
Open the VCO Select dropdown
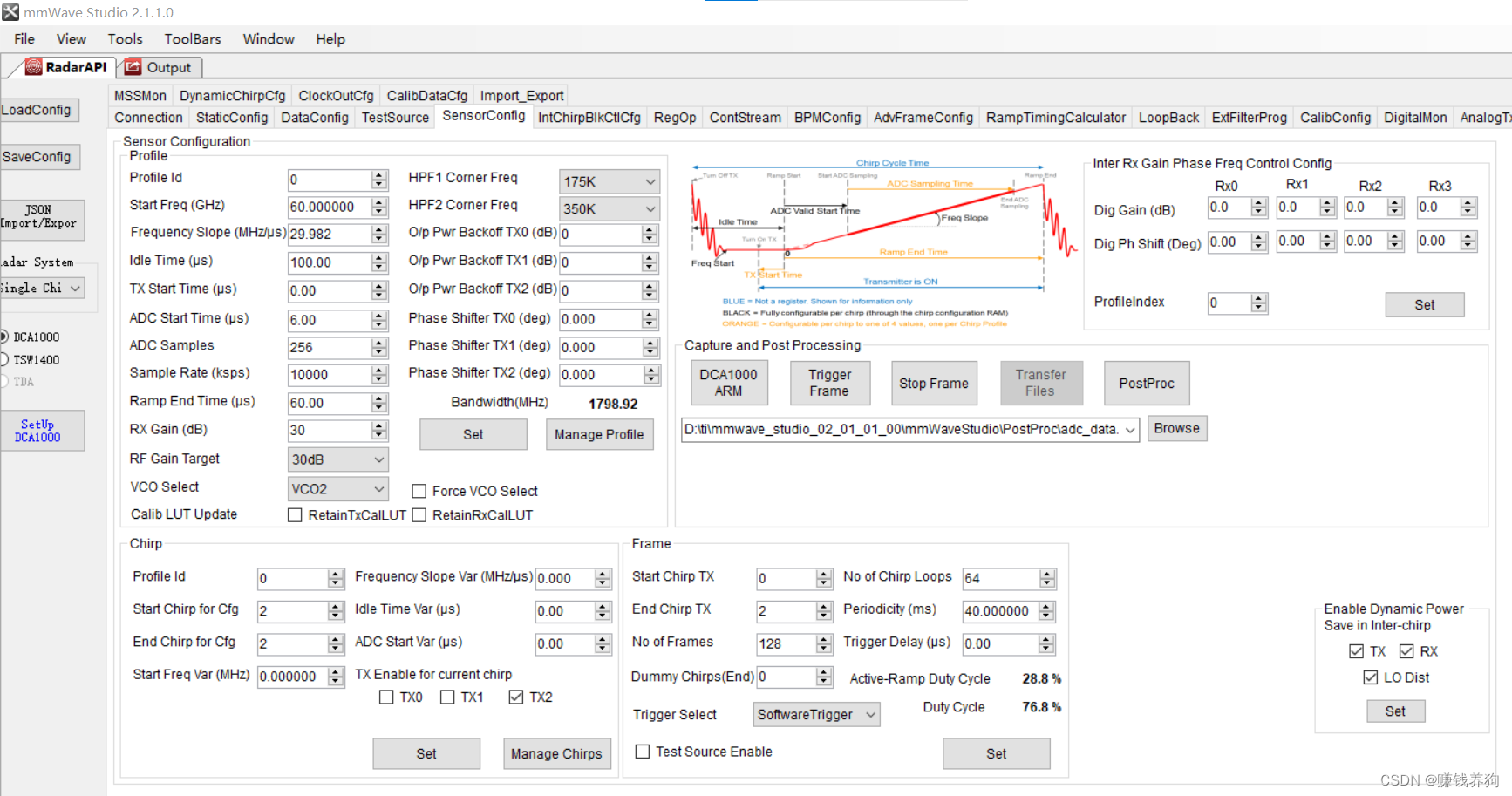pyautogui.click(x=337, y=489)
